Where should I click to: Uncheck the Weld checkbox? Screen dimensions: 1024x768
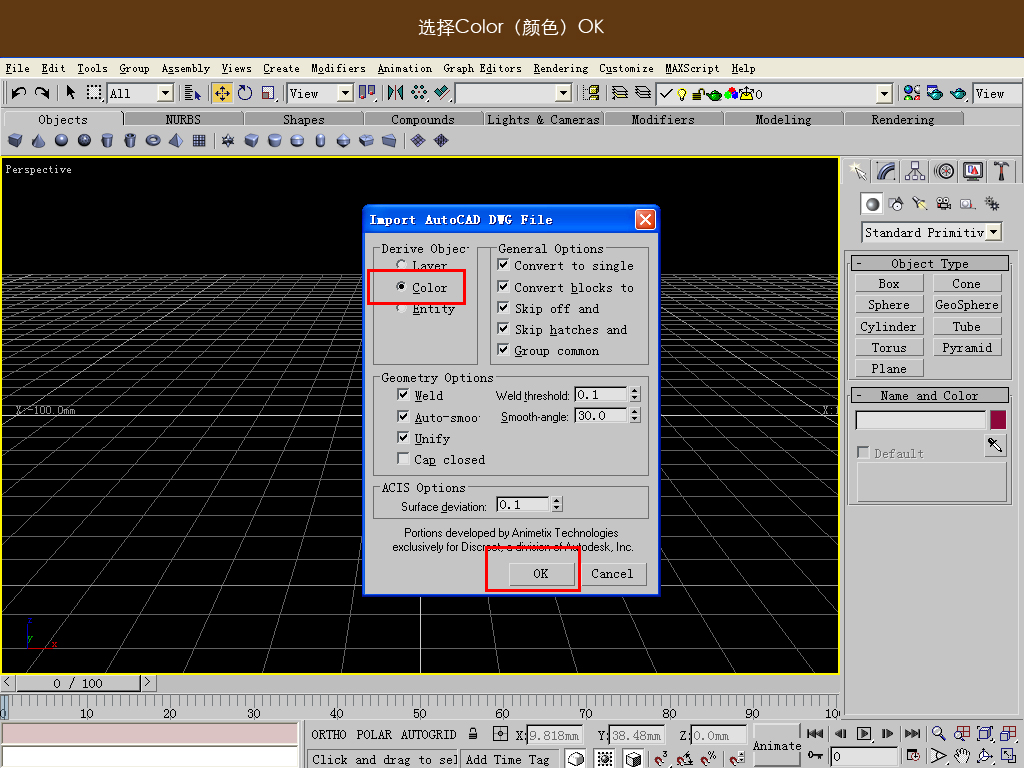click(403, 394)
